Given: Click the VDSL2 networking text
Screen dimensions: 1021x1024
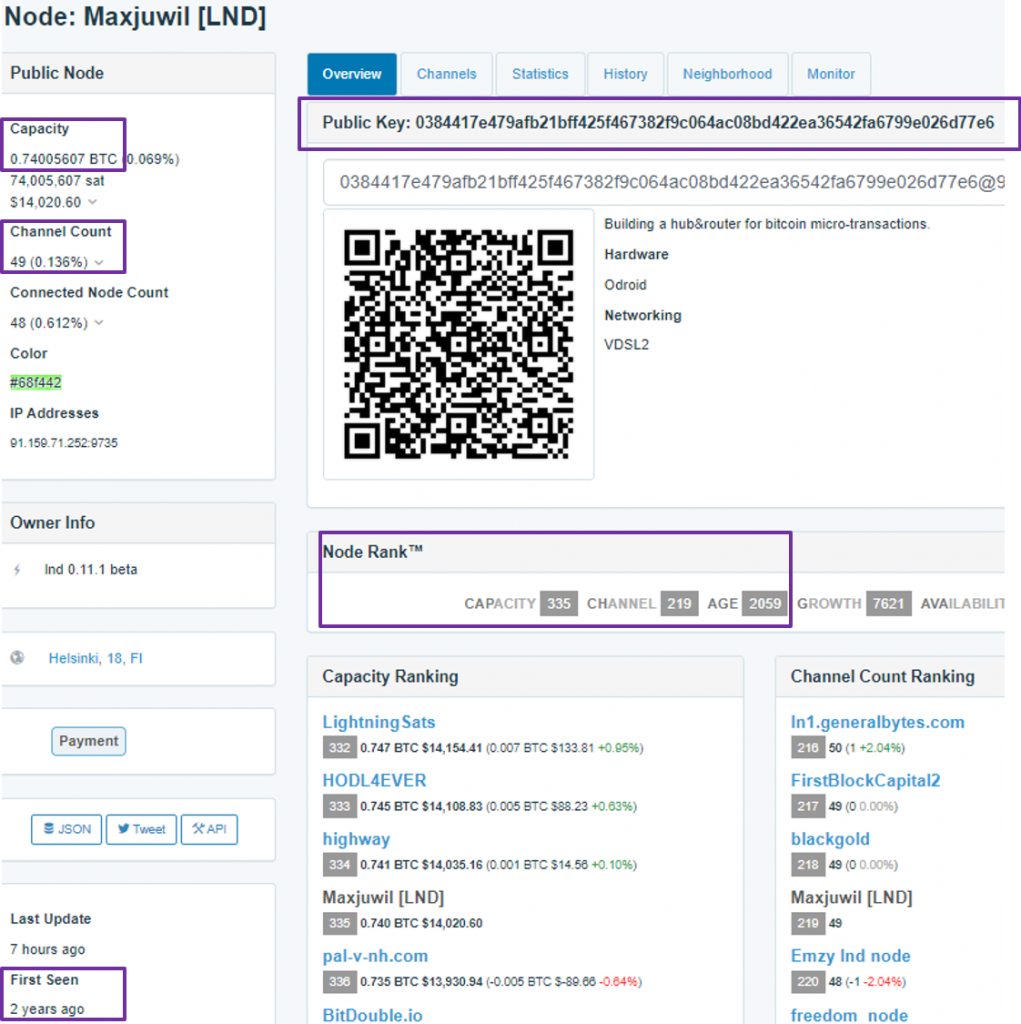Looking at the screenshot, I should (626, 344).
